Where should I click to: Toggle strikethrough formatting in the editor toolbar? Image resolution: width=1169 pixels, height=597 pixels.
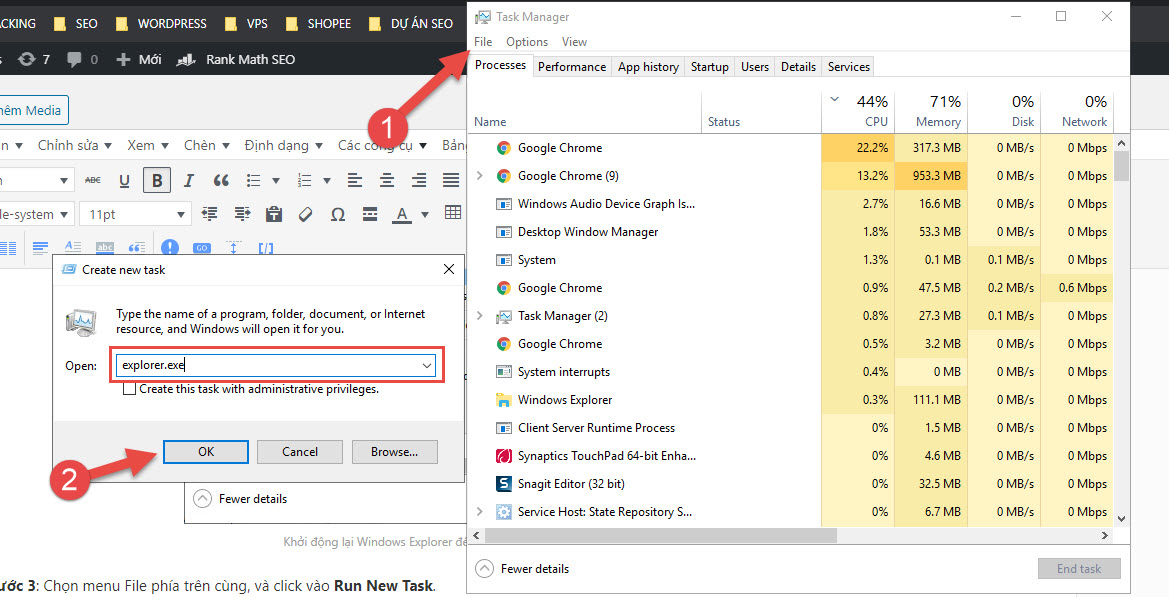point(92,180)
